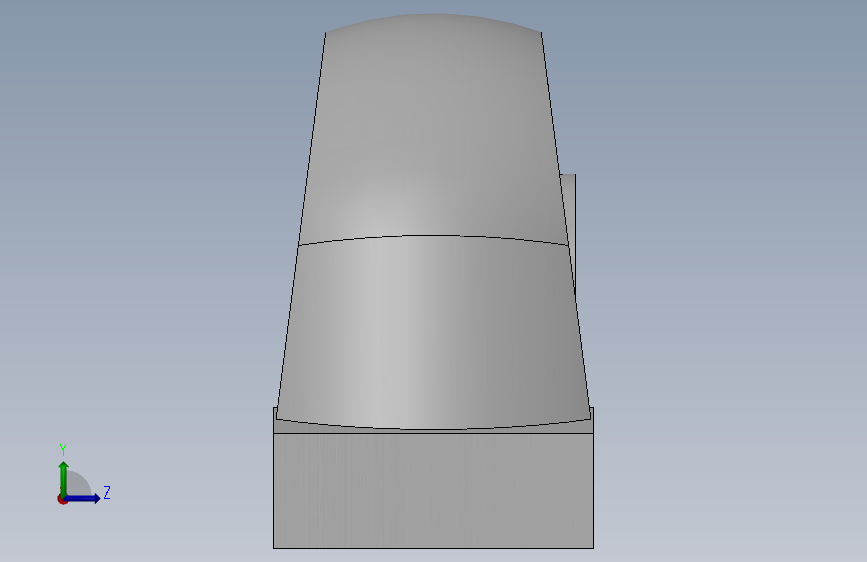867x562 pixels.
Task: Click the green Y axis arrow
Action: (x=64, y=478)
